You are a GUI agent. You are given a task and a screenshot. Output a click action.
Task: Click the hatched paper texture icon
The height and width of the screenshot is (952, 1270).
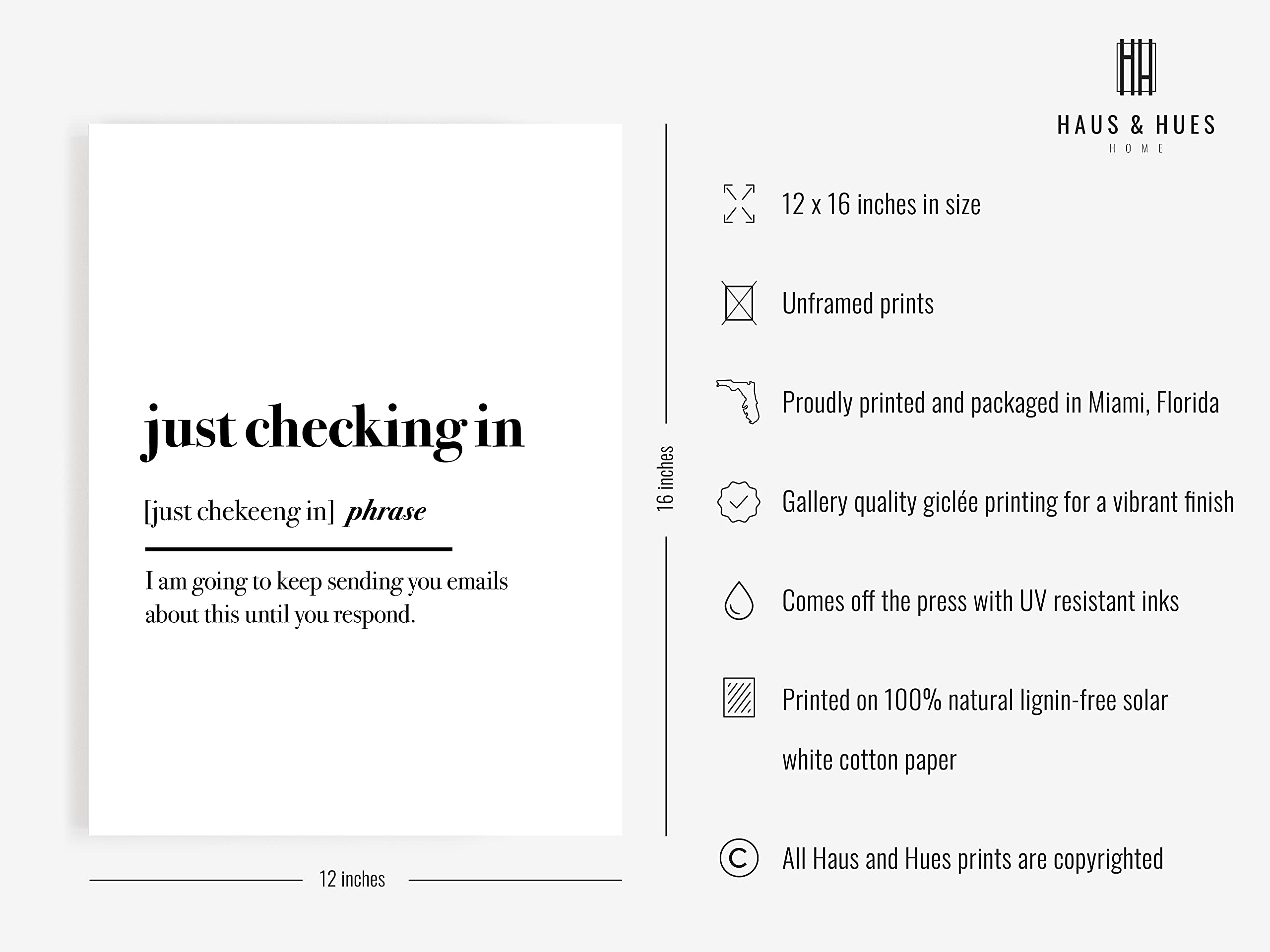tap(738, 698)
